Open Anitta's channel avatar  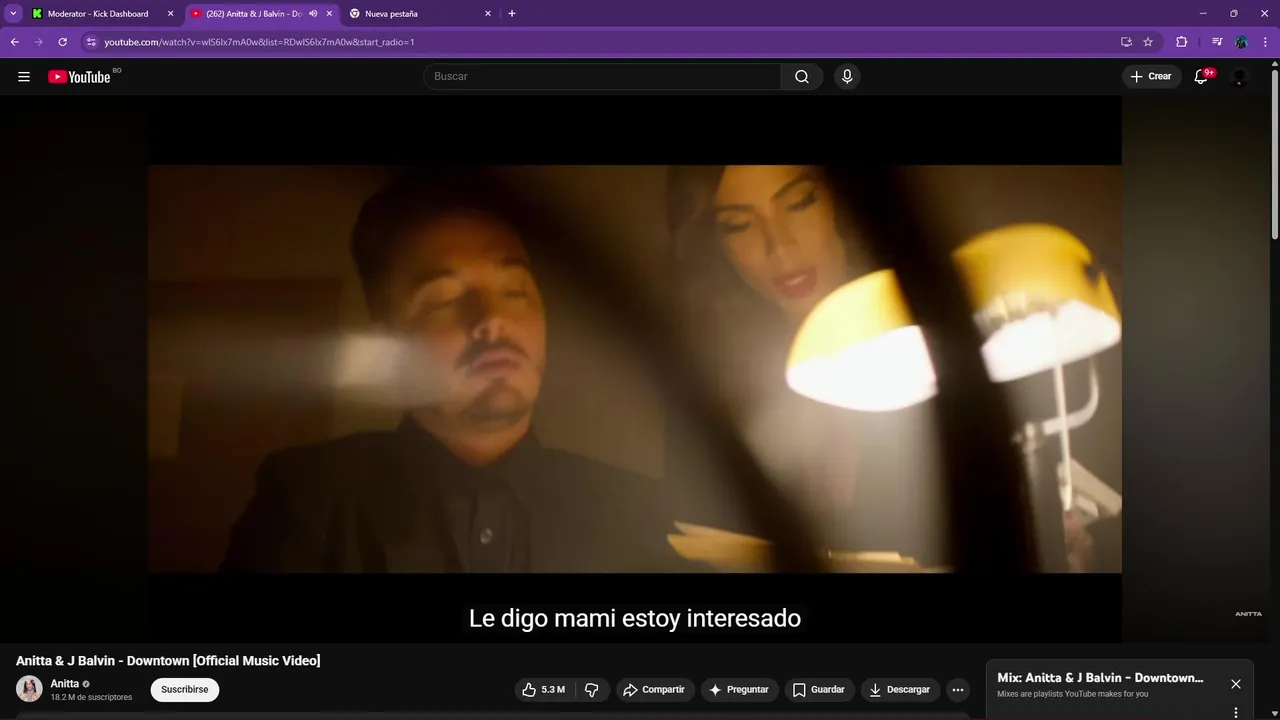tap(29, 689)
